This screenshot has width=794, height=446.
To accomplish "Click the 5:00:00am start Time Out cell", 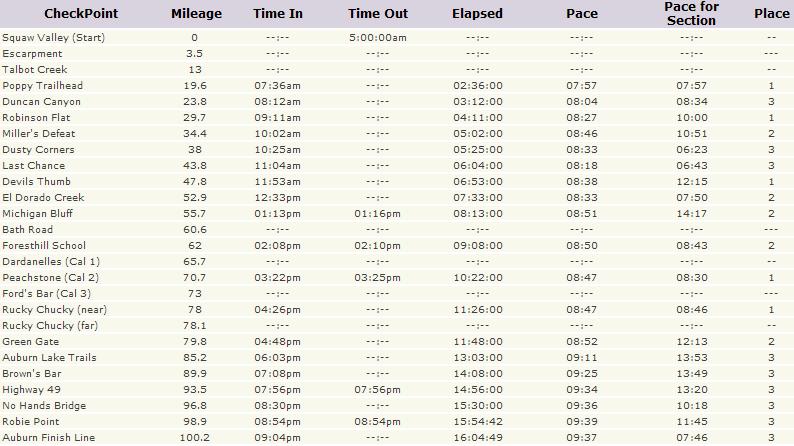I will [x=377, y=38].
